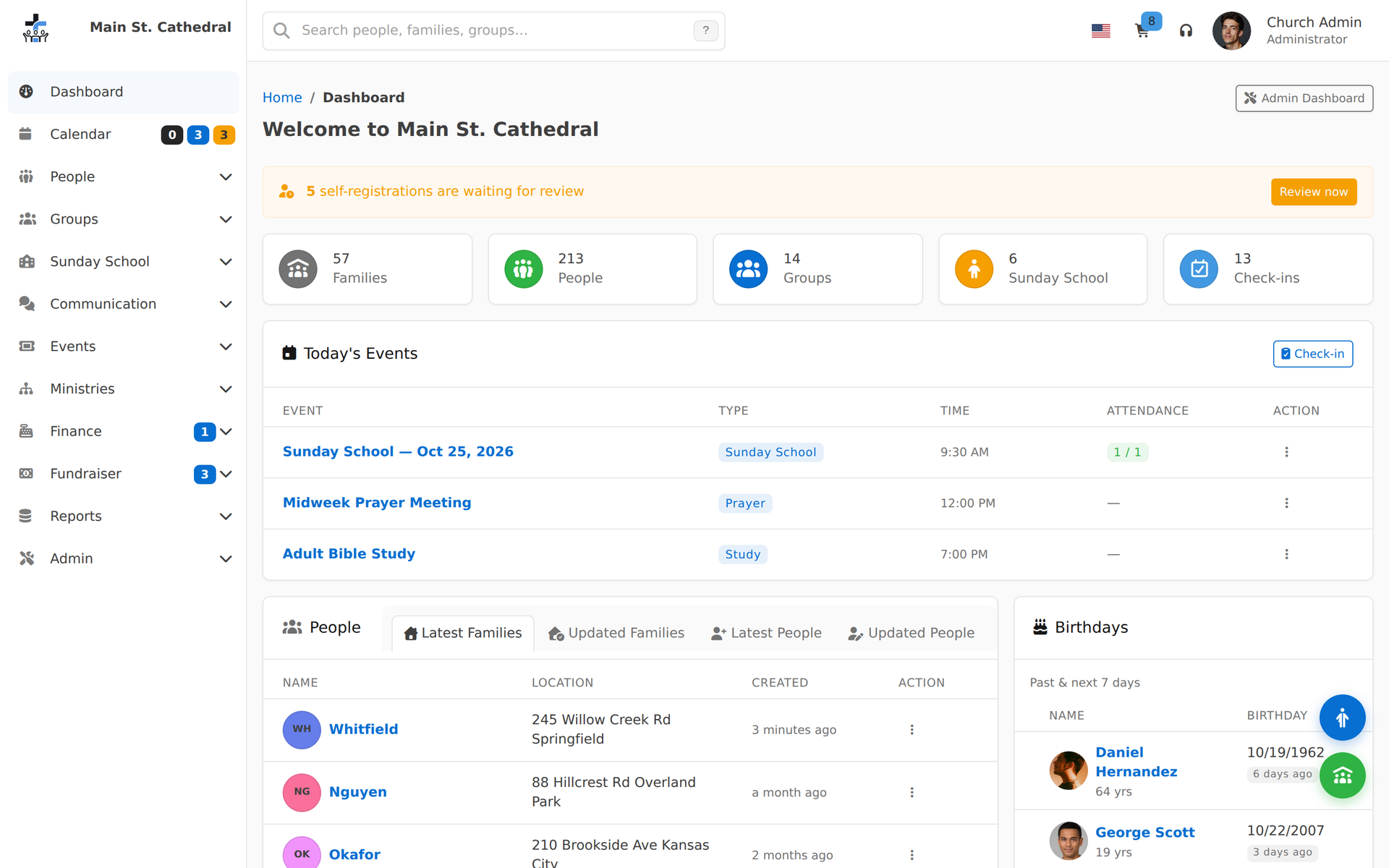
Task: Click the blue floating person button
Action: click(1342, 718)
